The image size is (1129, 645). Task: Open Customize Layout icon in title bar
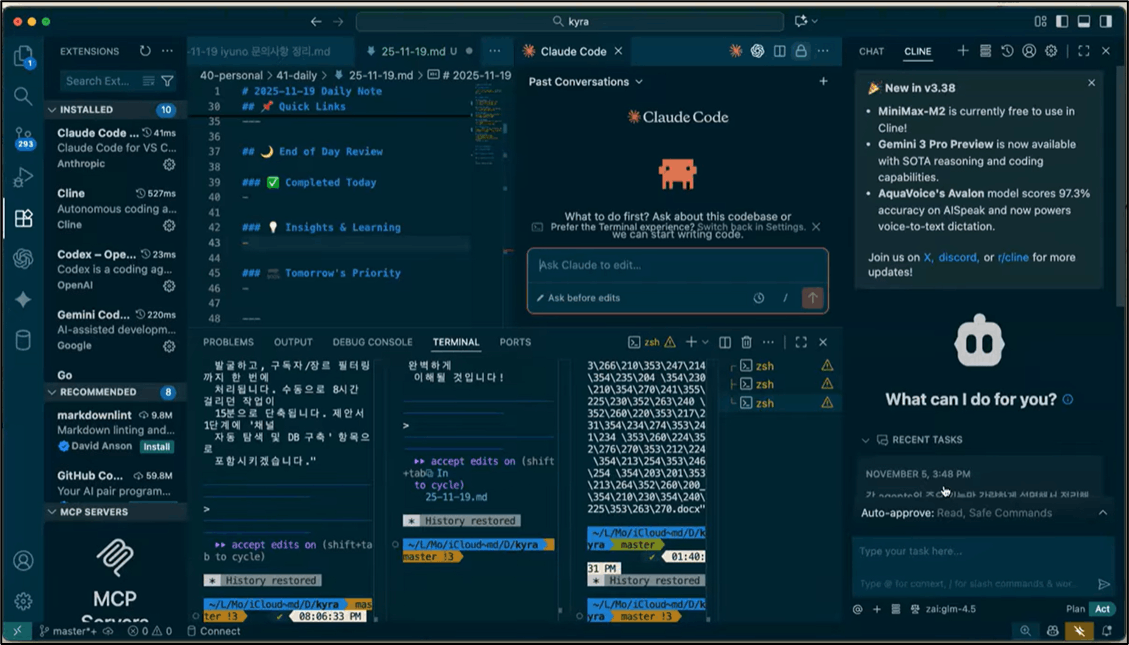[1040, 22]
